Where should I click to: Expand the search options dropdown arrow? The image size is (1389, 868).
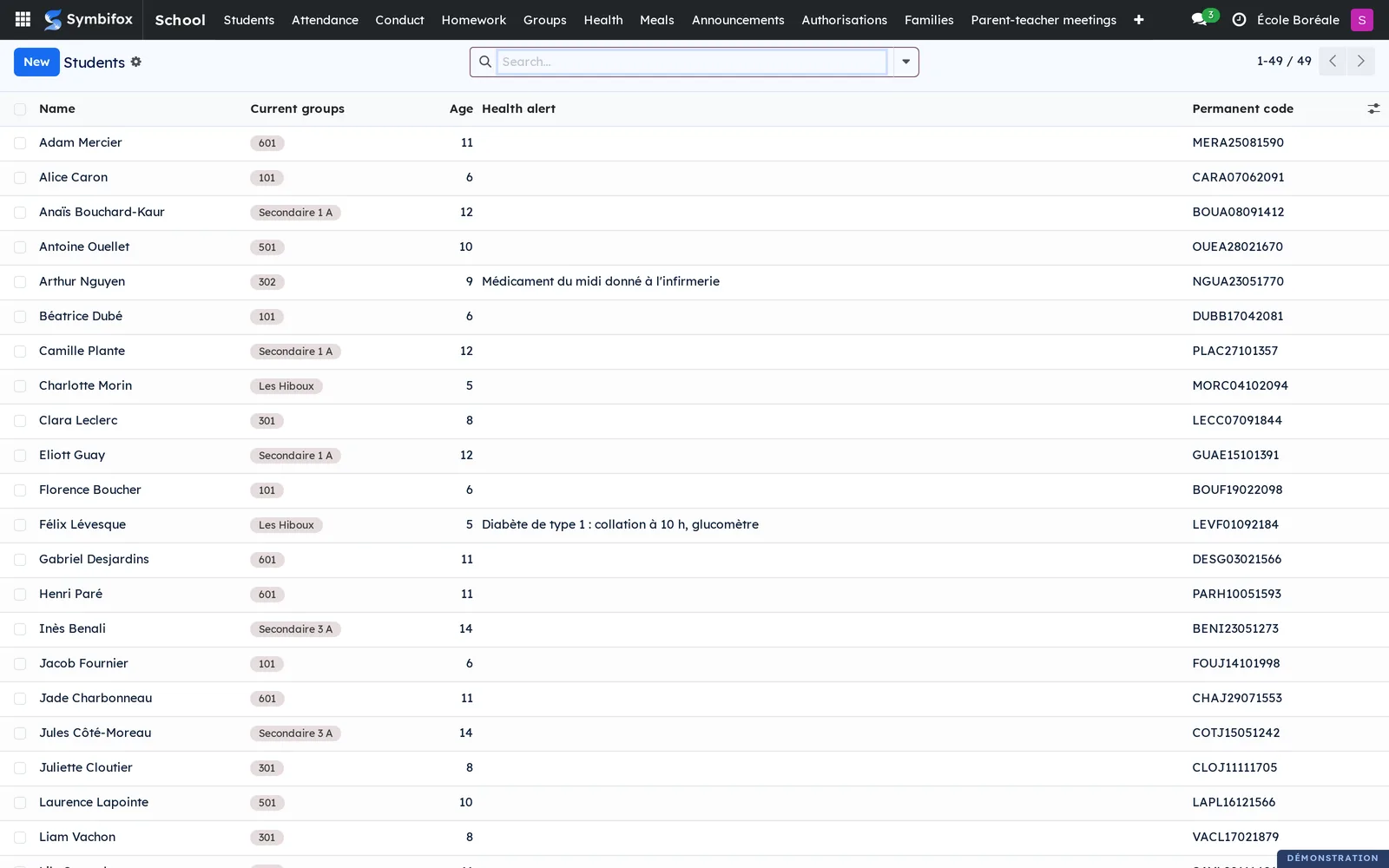(905, 62)
